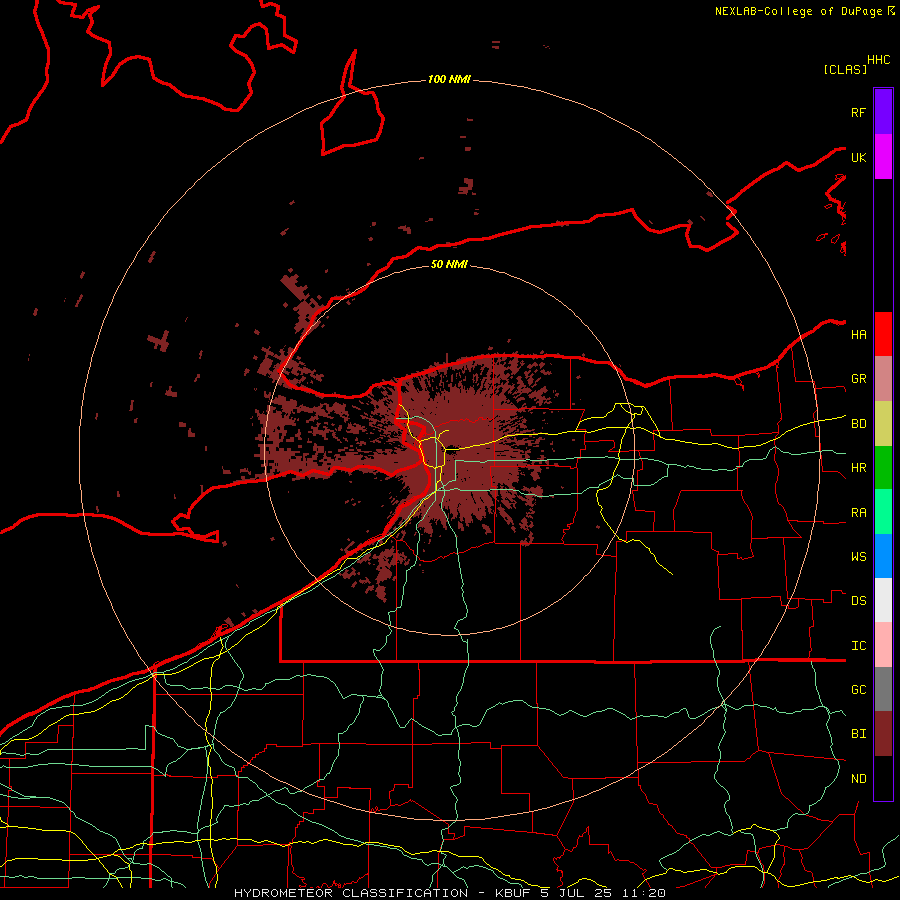Select the GR pink legend swatch
Image resolution: width=900 pixels, height=900 pixels.
coord(883,379)
